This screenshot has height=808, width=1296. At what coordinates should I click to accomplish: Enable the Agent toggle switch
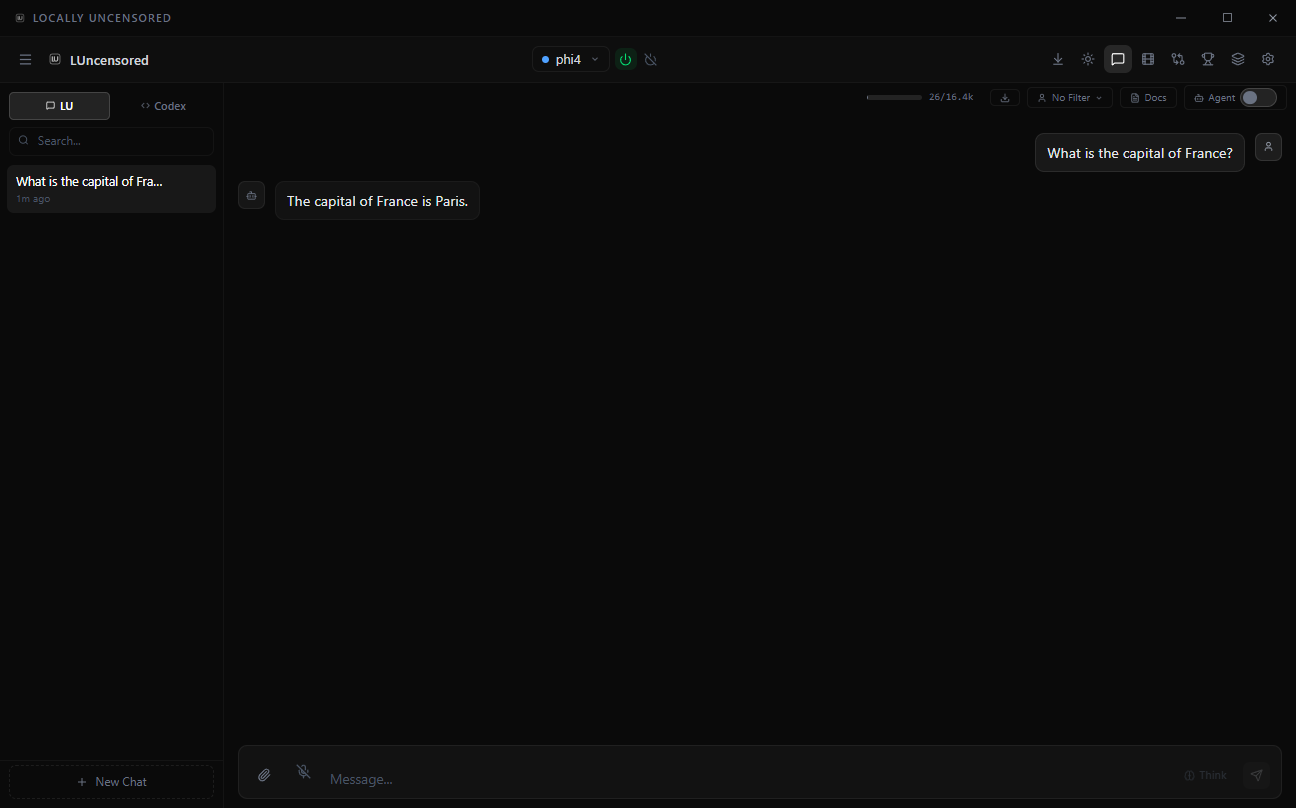(1258, 97)
